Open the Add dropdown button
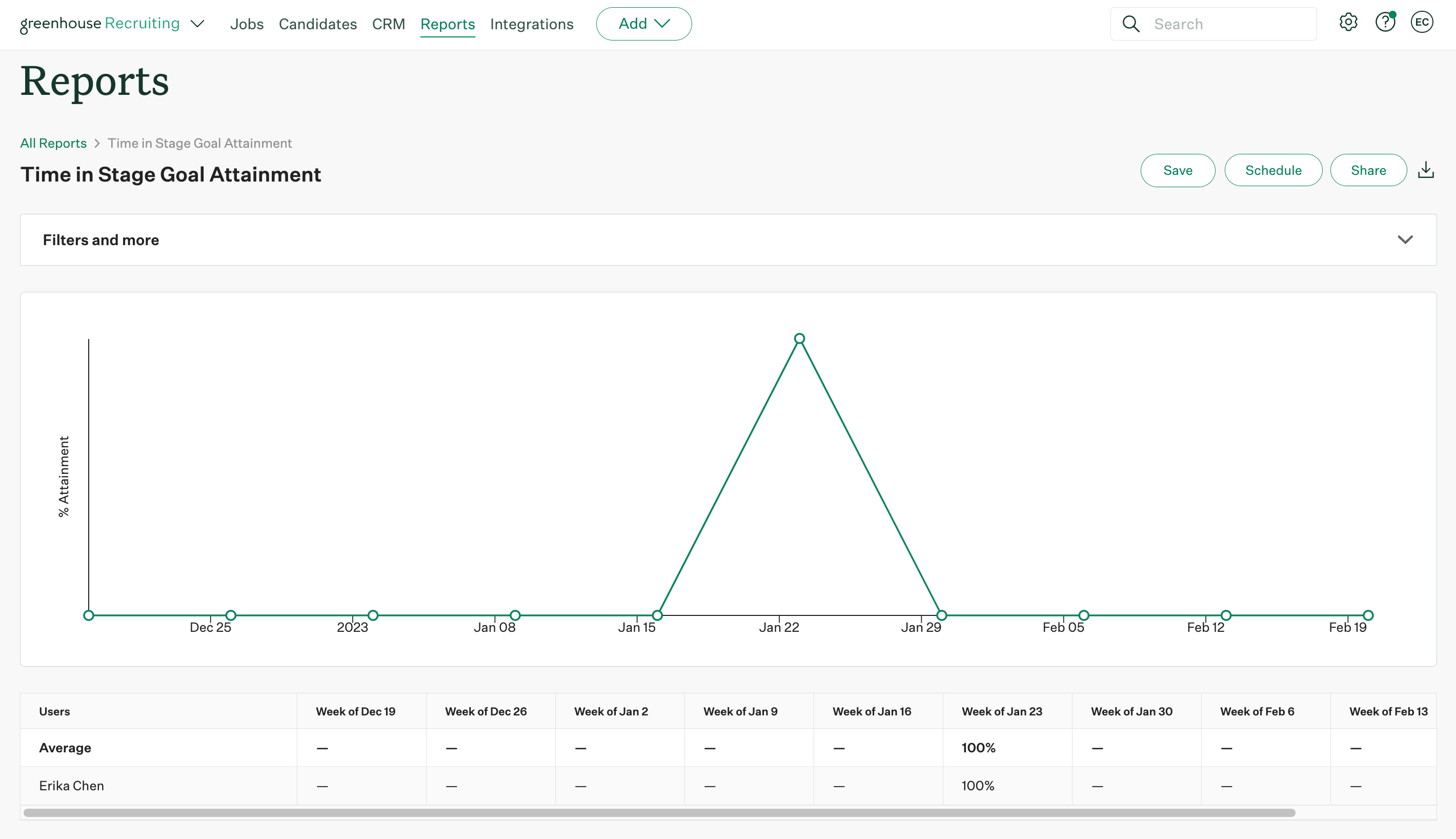The height and width of the screenshot is (839, 1456). (644, 24)
